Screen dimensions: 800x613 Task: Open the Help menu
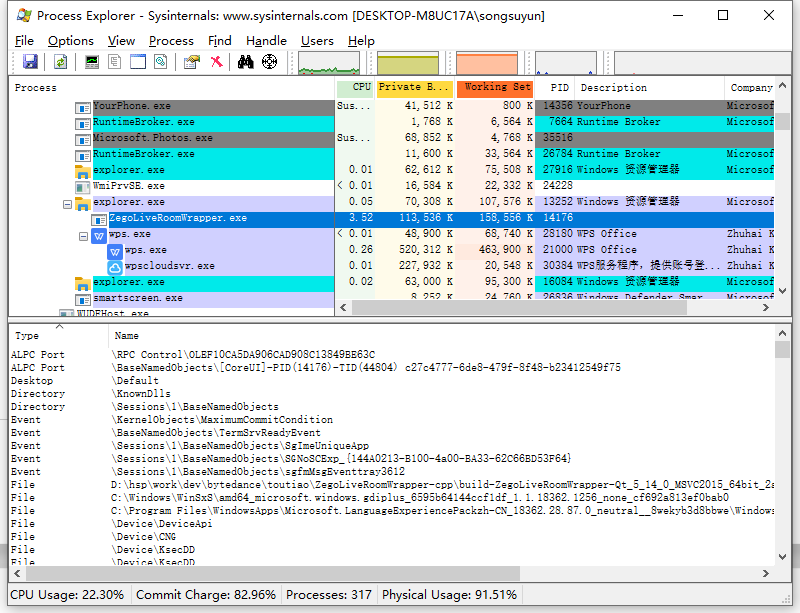point(361,41)
